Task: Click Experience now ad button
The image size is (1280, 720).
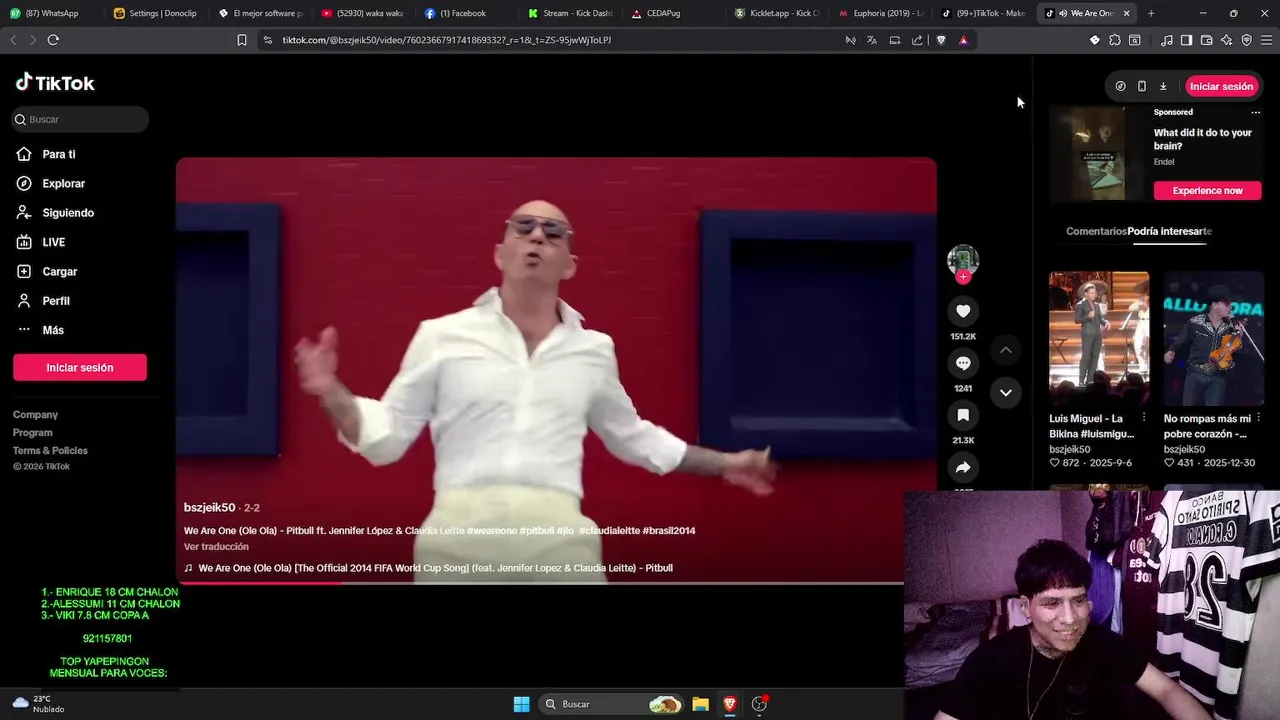Action: tap(1207, 190)
